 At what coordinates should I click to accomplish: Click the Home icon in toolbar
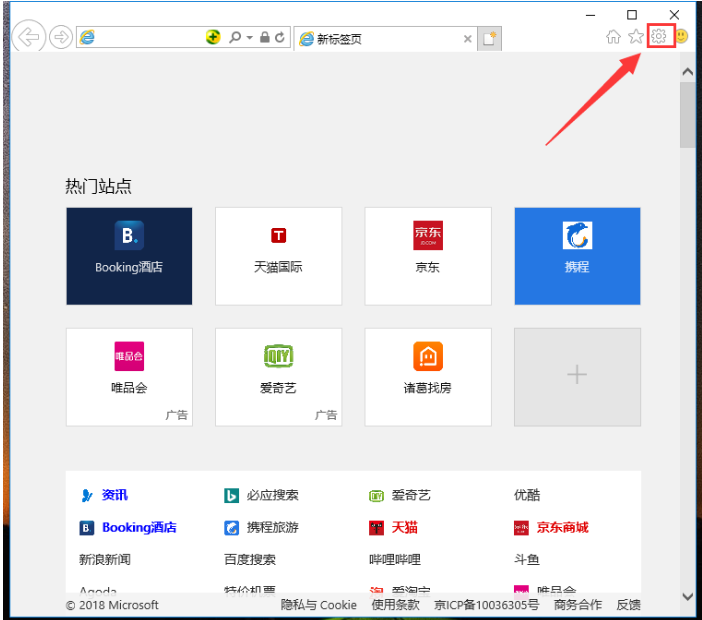[x=614, y=37]
